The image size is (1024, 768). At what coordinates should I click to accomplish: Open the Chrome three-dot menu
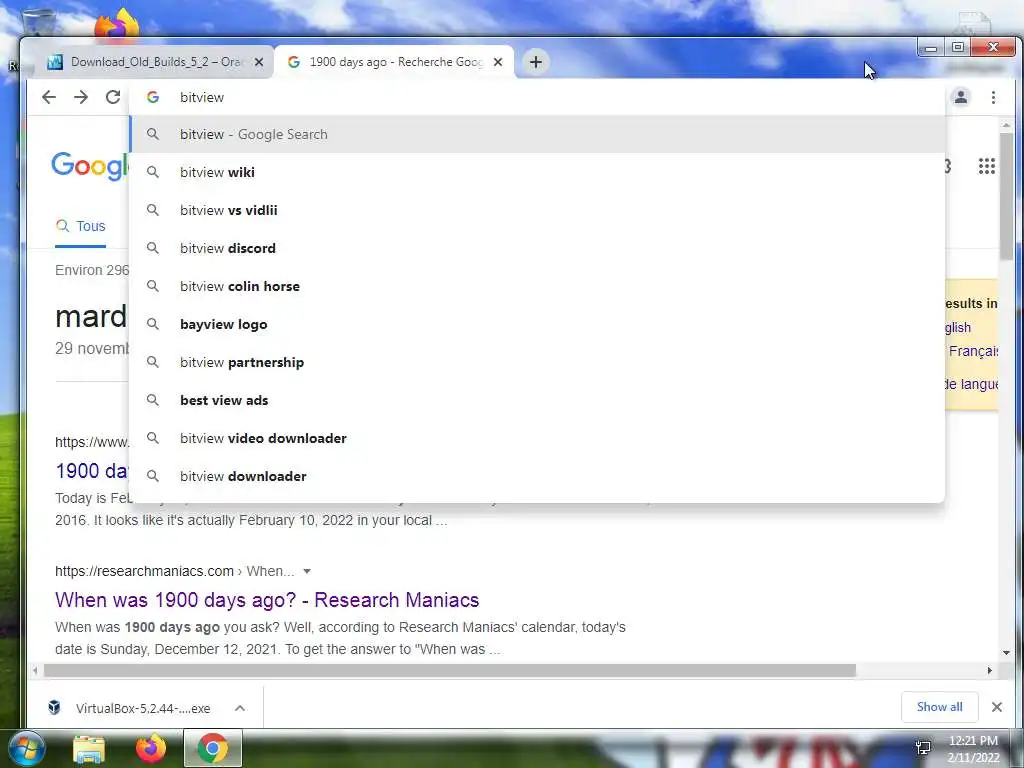point(993,97)
